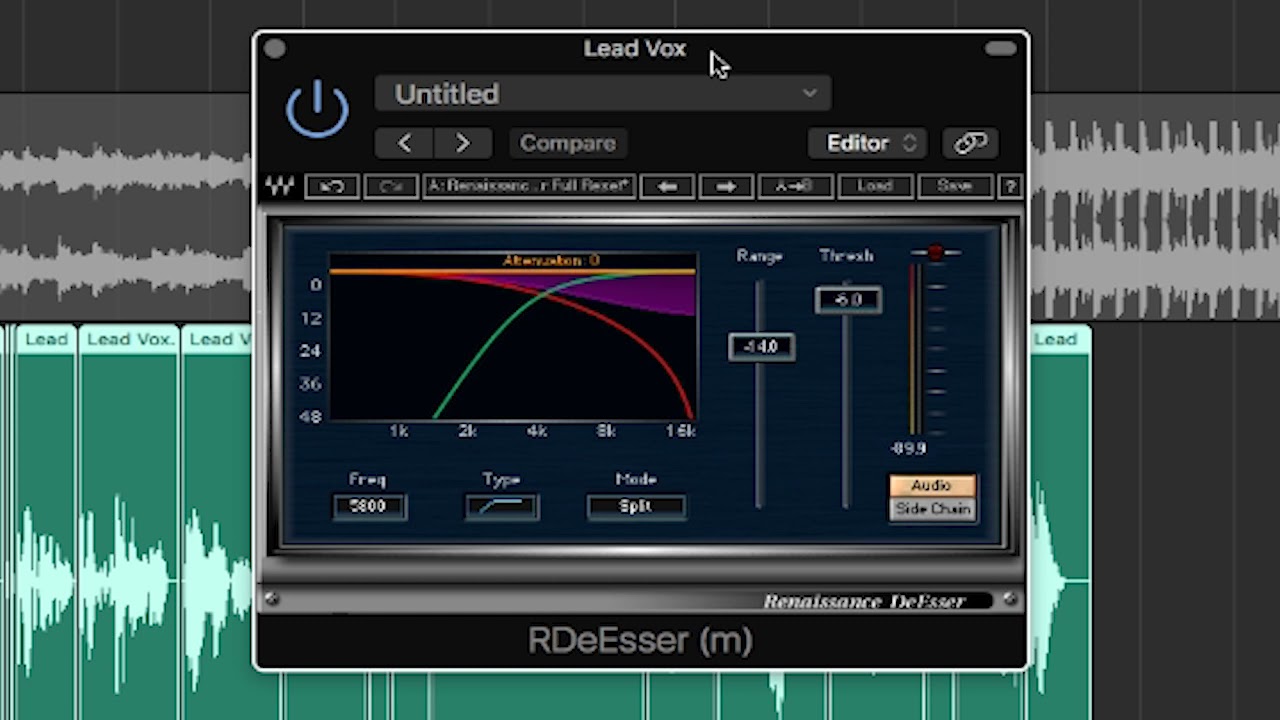
Task: Go to the previous preset arrow
Action: [404, 143]
